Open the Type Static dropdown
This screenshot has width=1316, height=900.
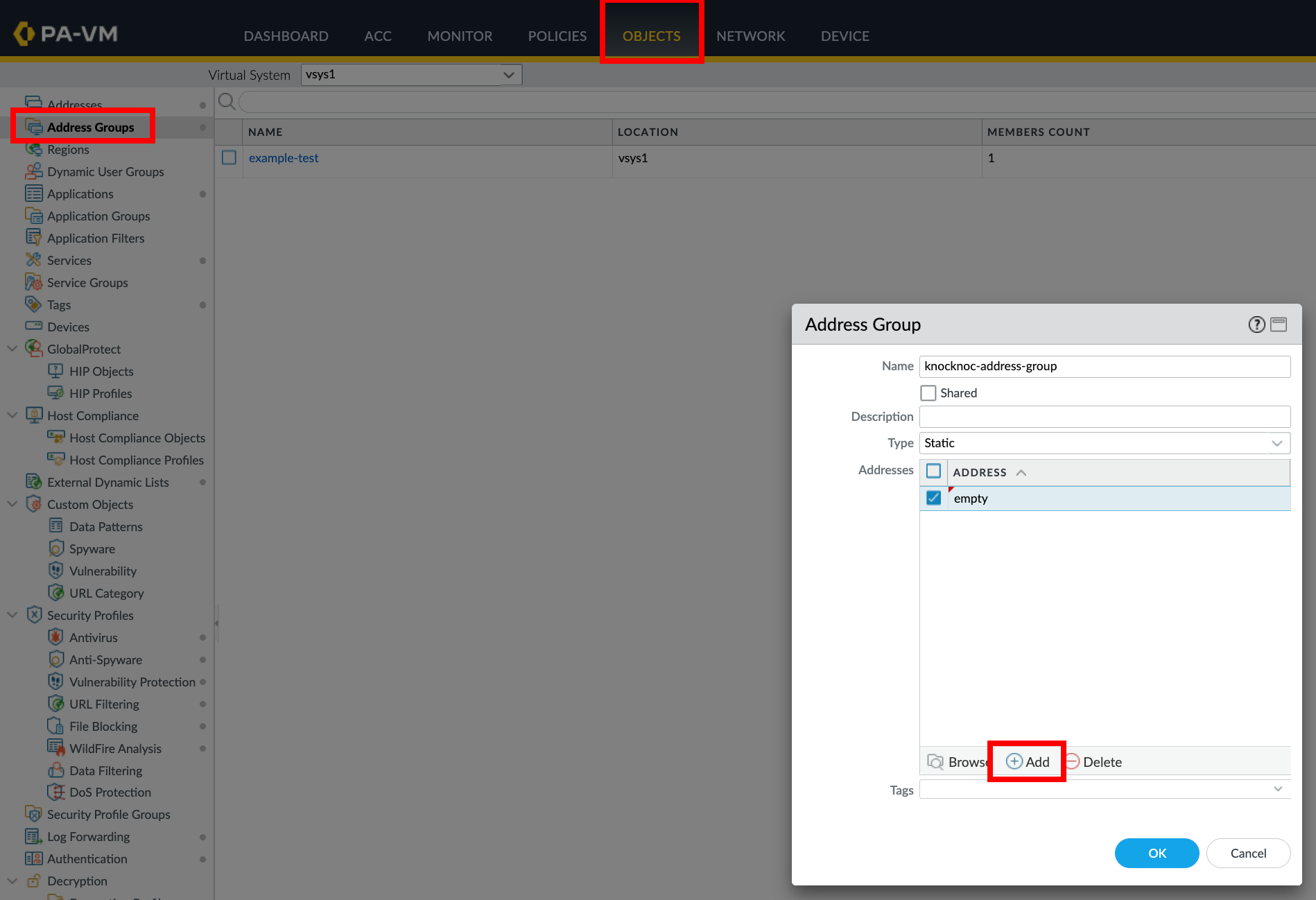tap(1276, 443)
